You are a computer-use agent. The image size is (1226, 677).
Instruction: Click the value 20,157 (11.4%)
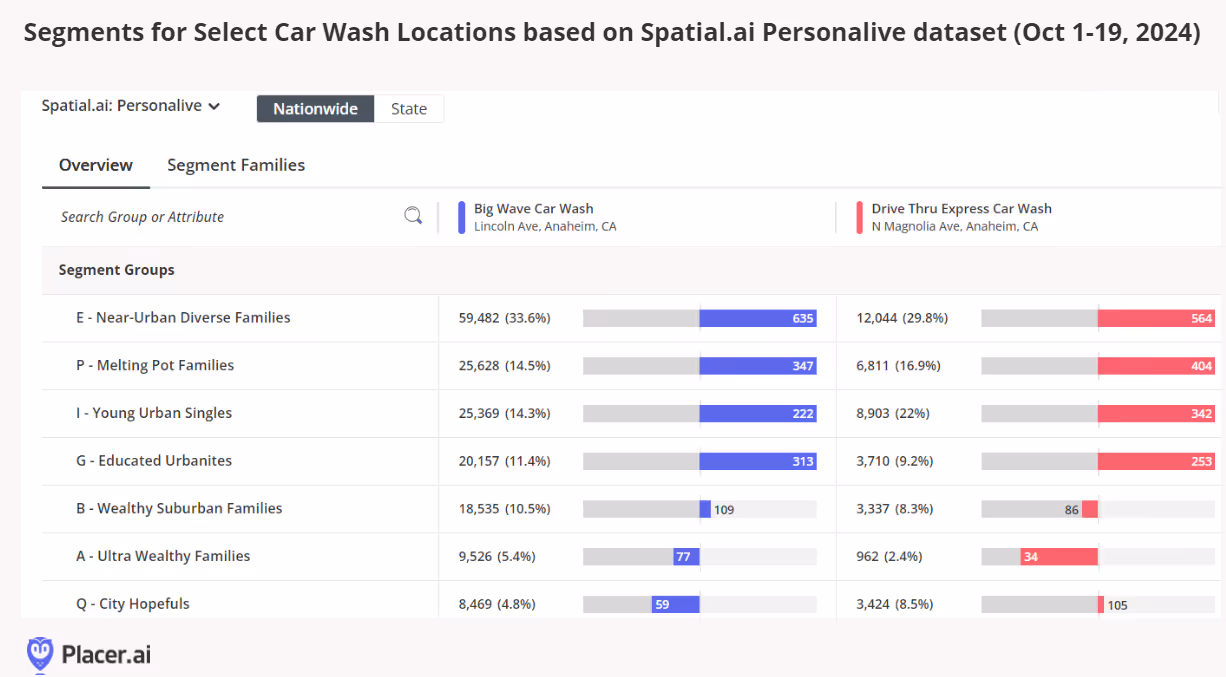click(504, 461)
